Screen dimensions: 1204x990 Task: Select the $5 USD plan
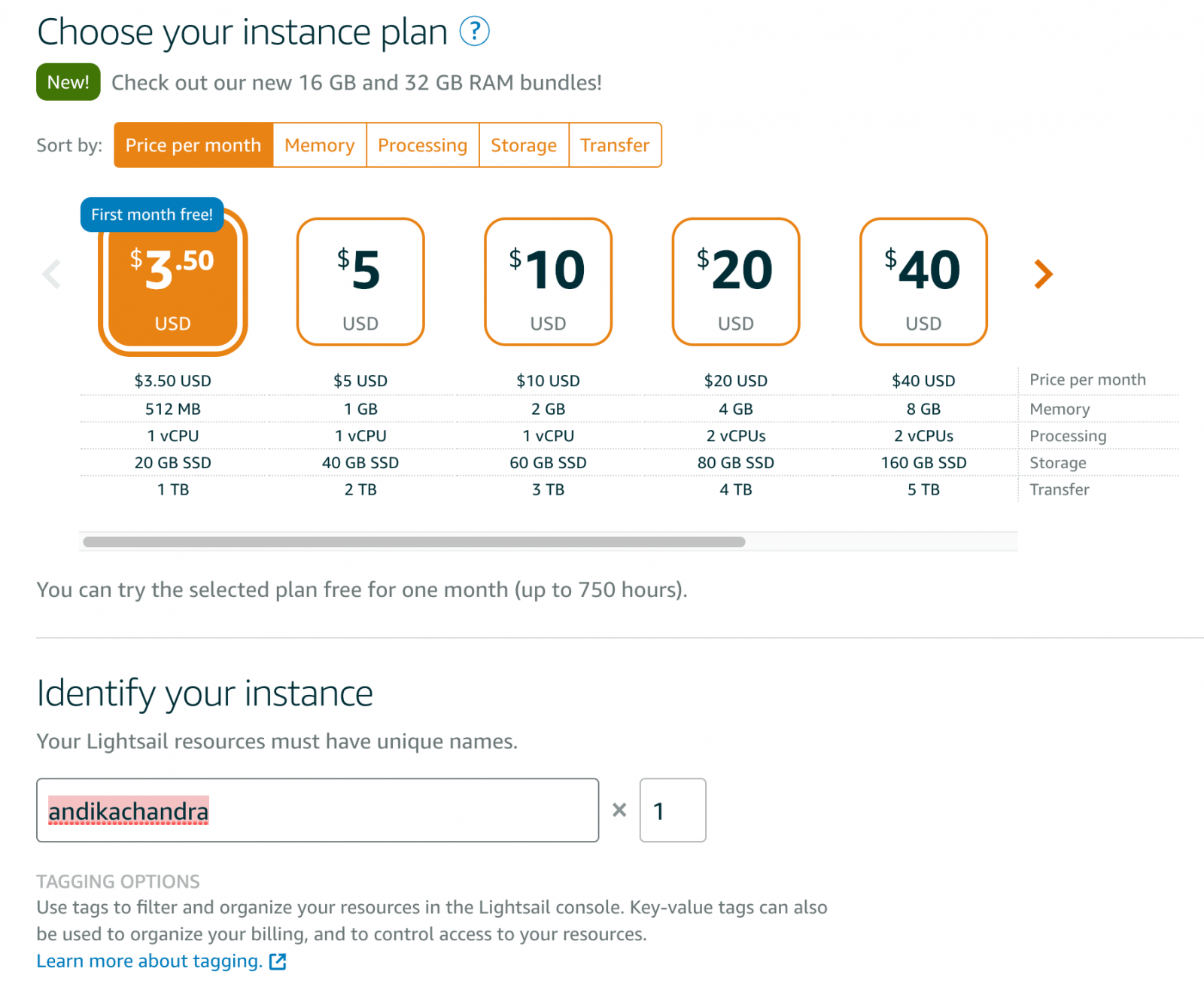360,282
